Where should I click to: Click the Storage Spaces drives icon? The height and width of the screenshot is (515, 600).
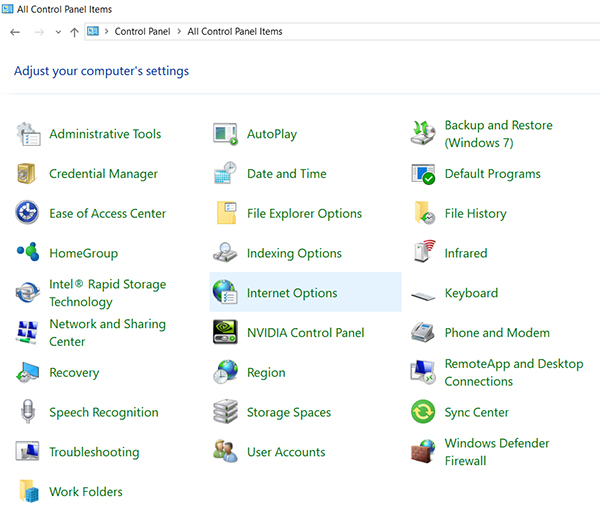[x=225, y=412]
